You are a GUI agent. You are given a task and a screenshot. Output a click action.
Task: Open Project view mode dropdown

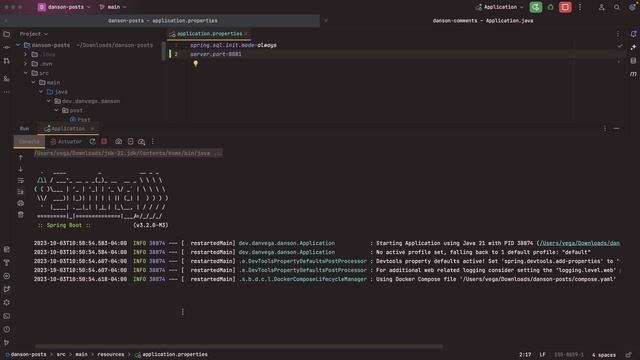[34, 34]
